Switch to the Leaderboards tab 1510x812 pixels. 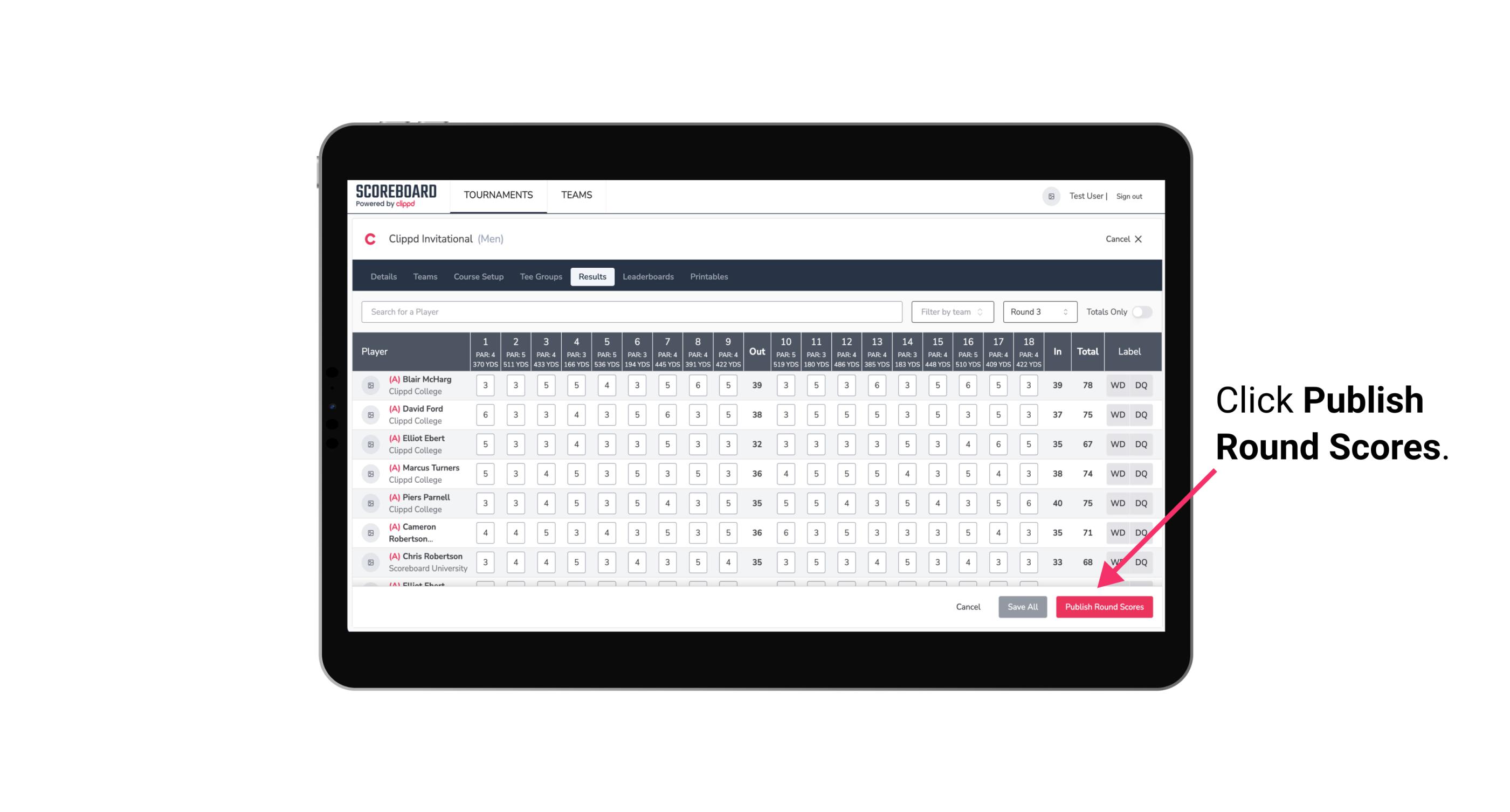[x=648, y=277]
